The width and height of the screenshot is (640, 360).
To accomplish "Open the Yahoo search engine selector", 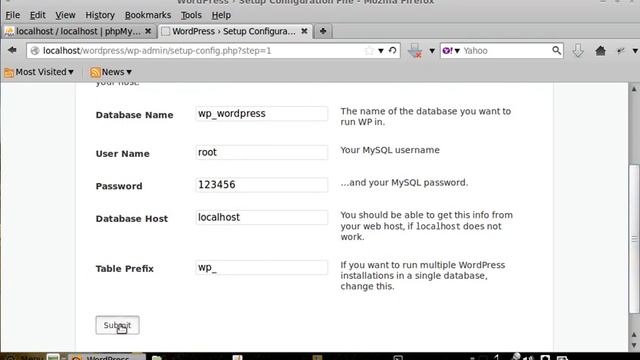I will pos(451,51).
